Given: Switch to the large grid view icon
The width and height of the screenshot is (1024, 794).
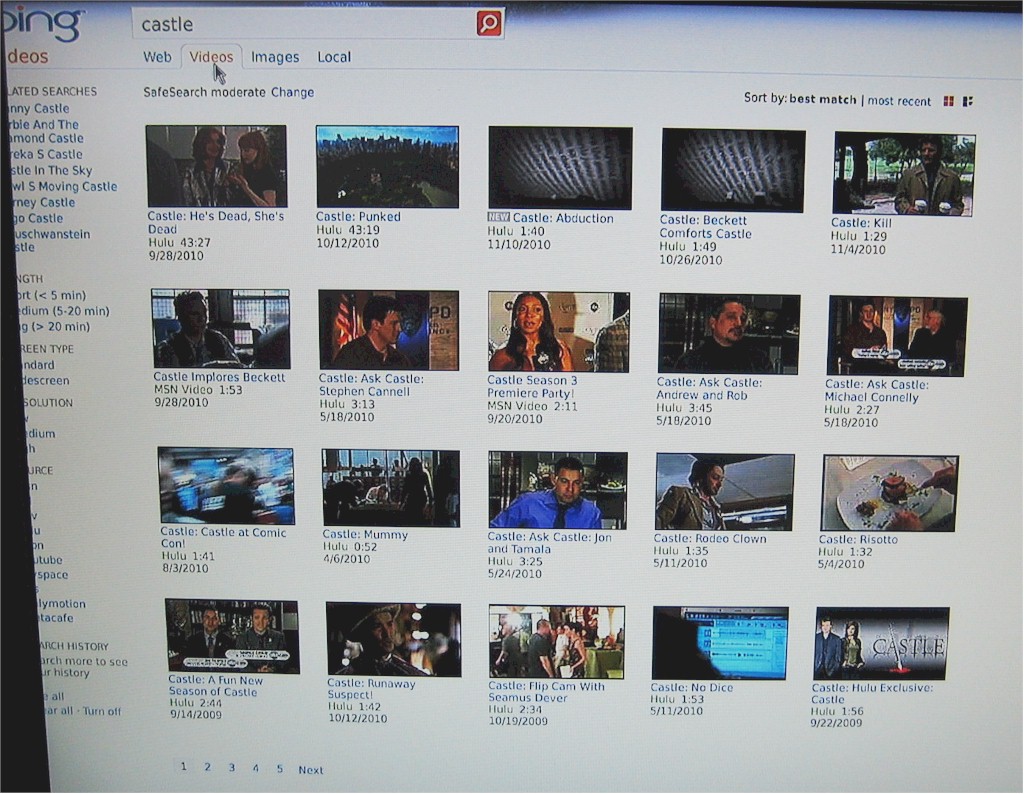Looking at the screenshot, I should click(x=948, y=101).
